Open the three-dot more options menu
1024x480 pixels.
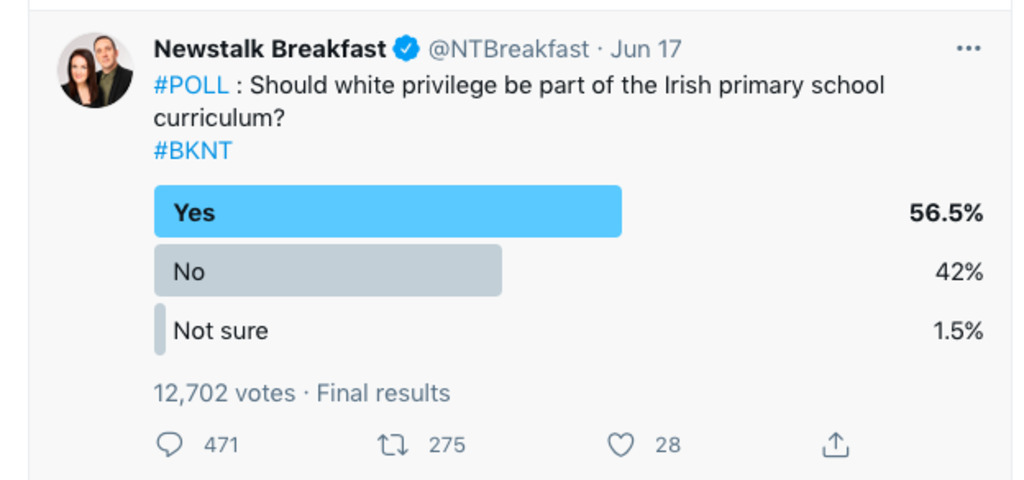point(968,49)
